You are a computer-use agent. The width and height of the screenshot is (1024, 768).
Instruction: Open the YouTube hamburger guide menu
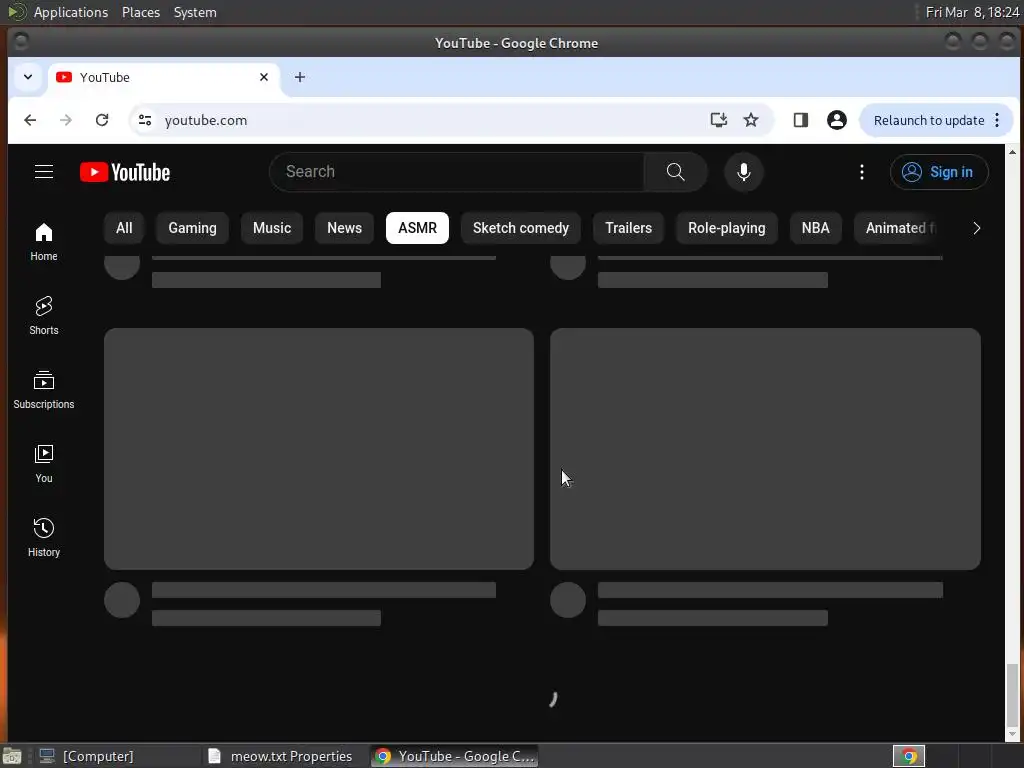pyautogui.click(x=44, y=172)
